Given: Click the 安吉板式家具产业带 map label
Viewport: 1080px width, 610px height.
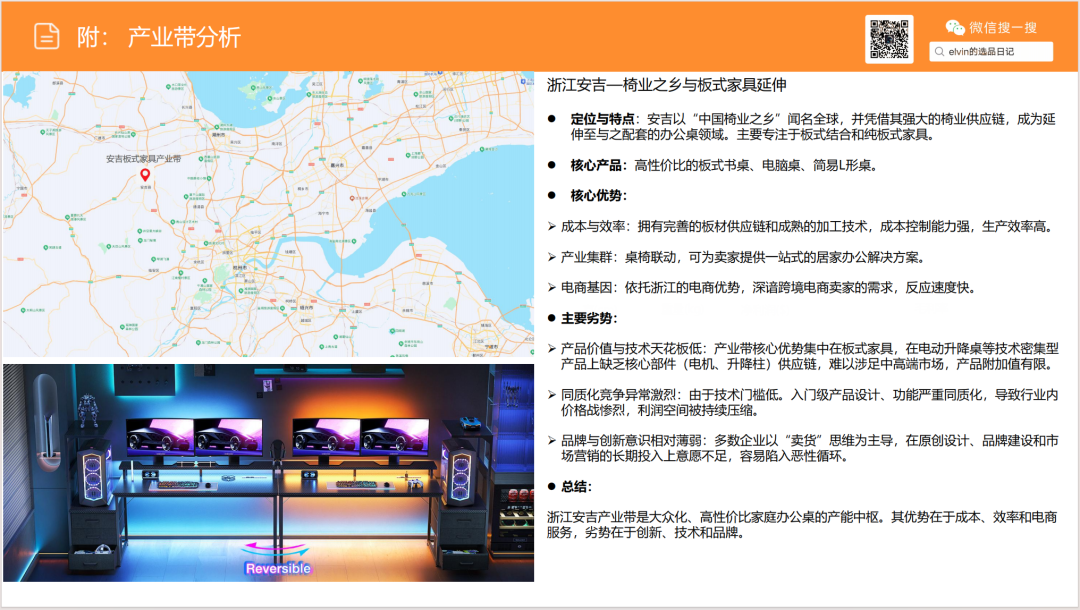Looking at the screenshot, I should tap(144, 158).
